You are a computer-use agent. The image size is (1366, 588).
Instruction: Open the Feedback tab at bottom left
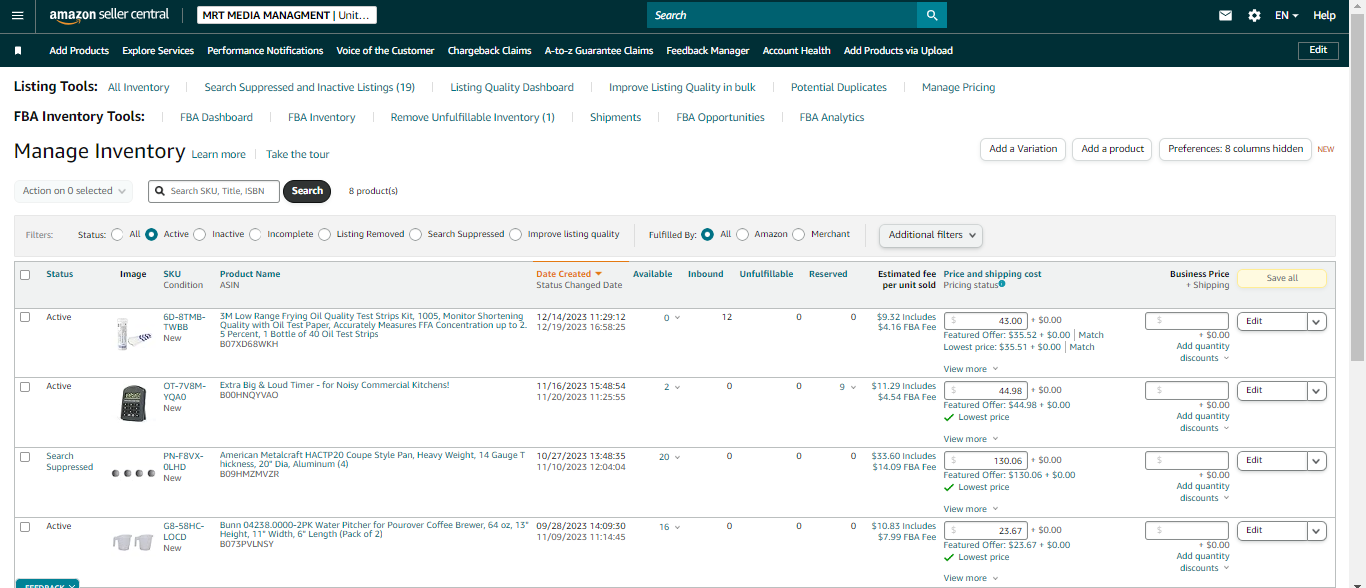point(47,584)
